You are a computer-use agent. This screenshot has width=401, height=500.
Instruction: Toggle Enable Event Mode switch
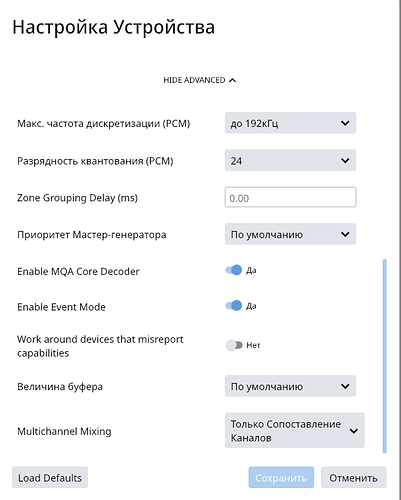pos(234,306)
